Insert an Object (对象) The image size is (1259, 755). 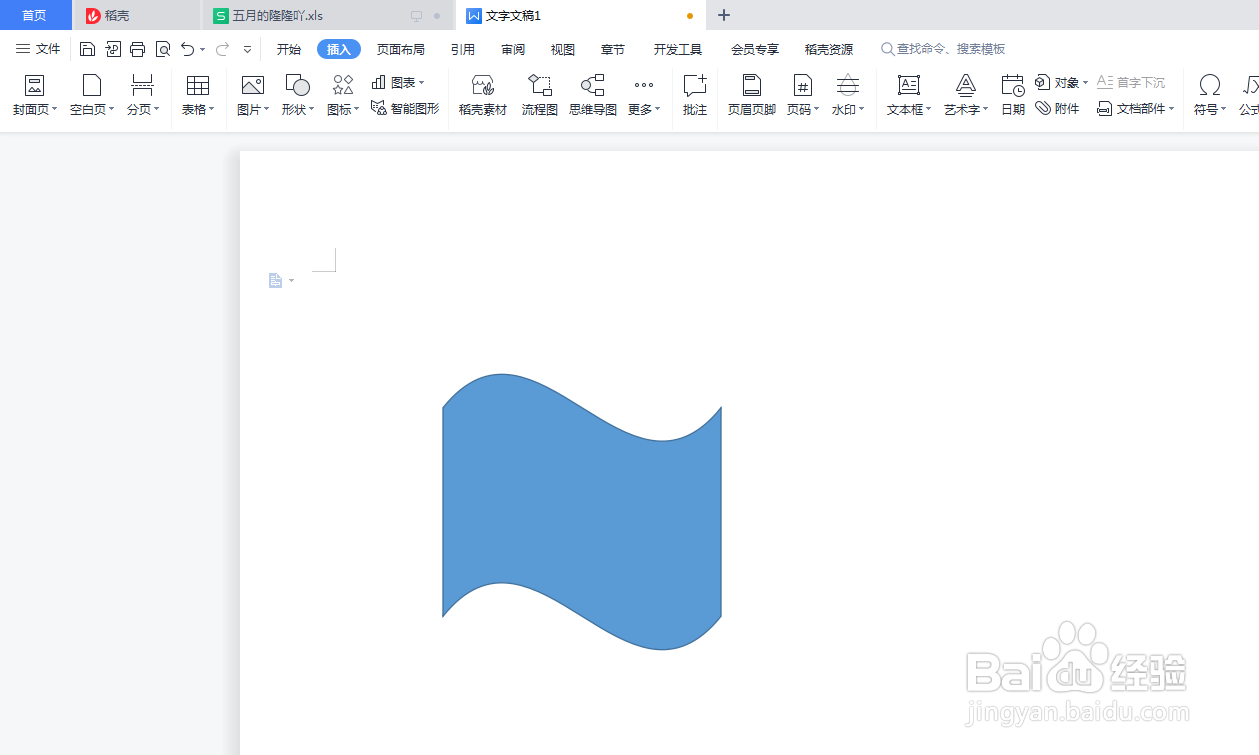[1061, 83]
